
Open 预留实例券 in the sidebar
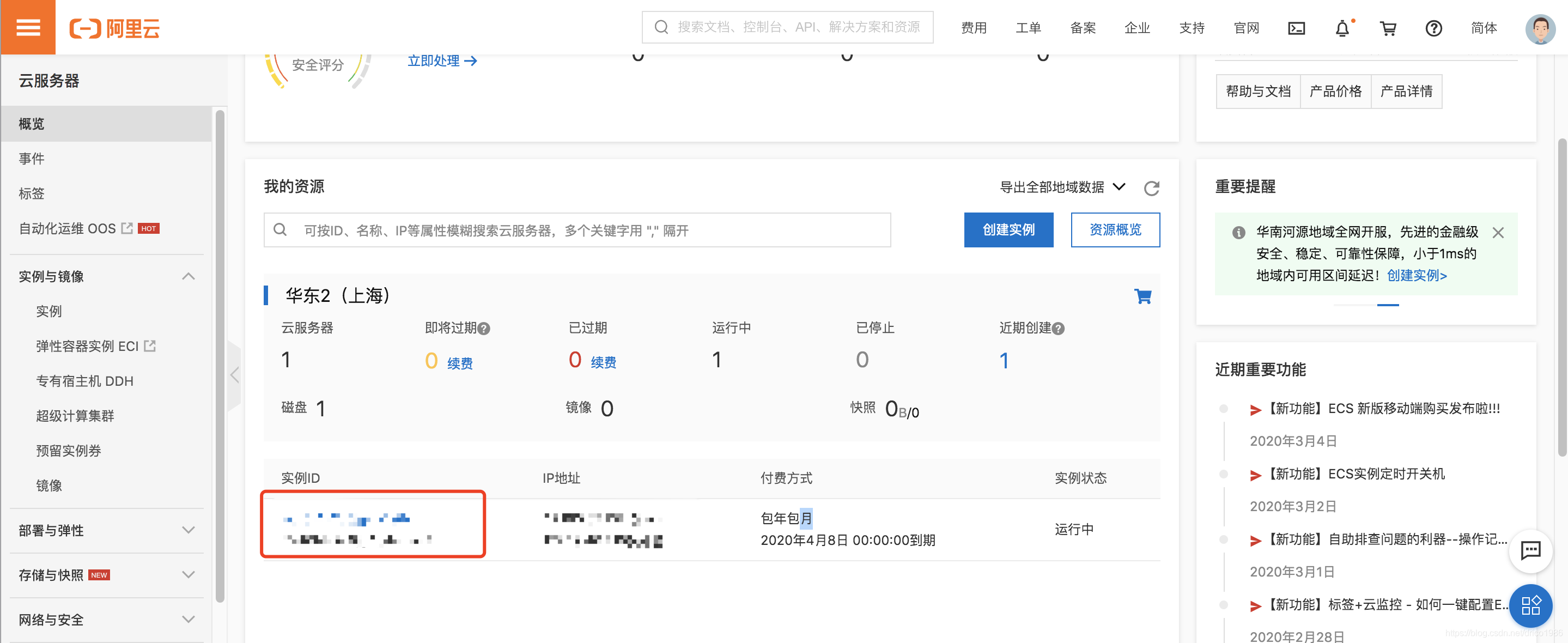(x=68, y=451)
